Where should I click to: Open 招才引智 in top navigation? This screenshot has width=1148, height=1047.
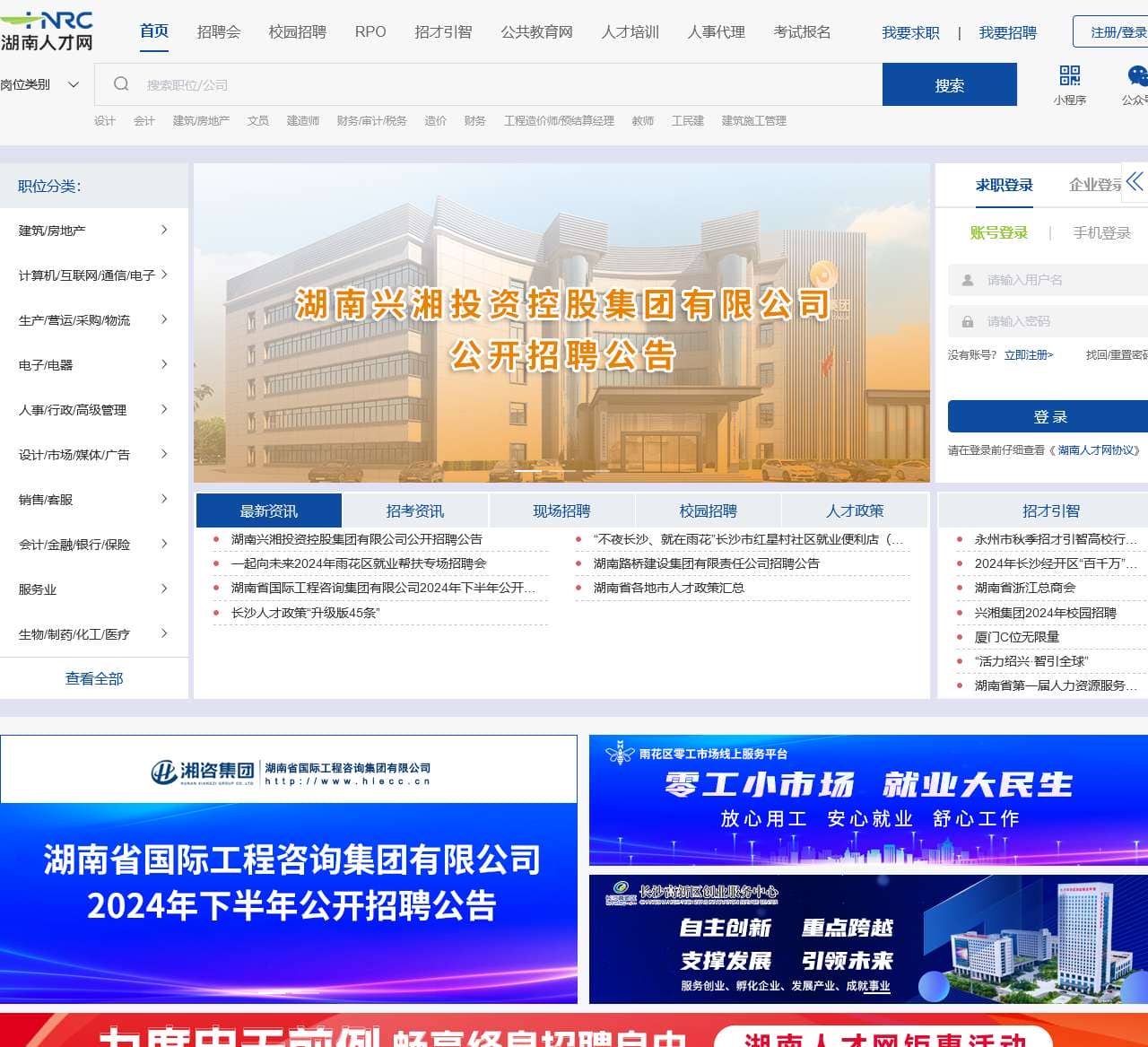click(443, 31)
